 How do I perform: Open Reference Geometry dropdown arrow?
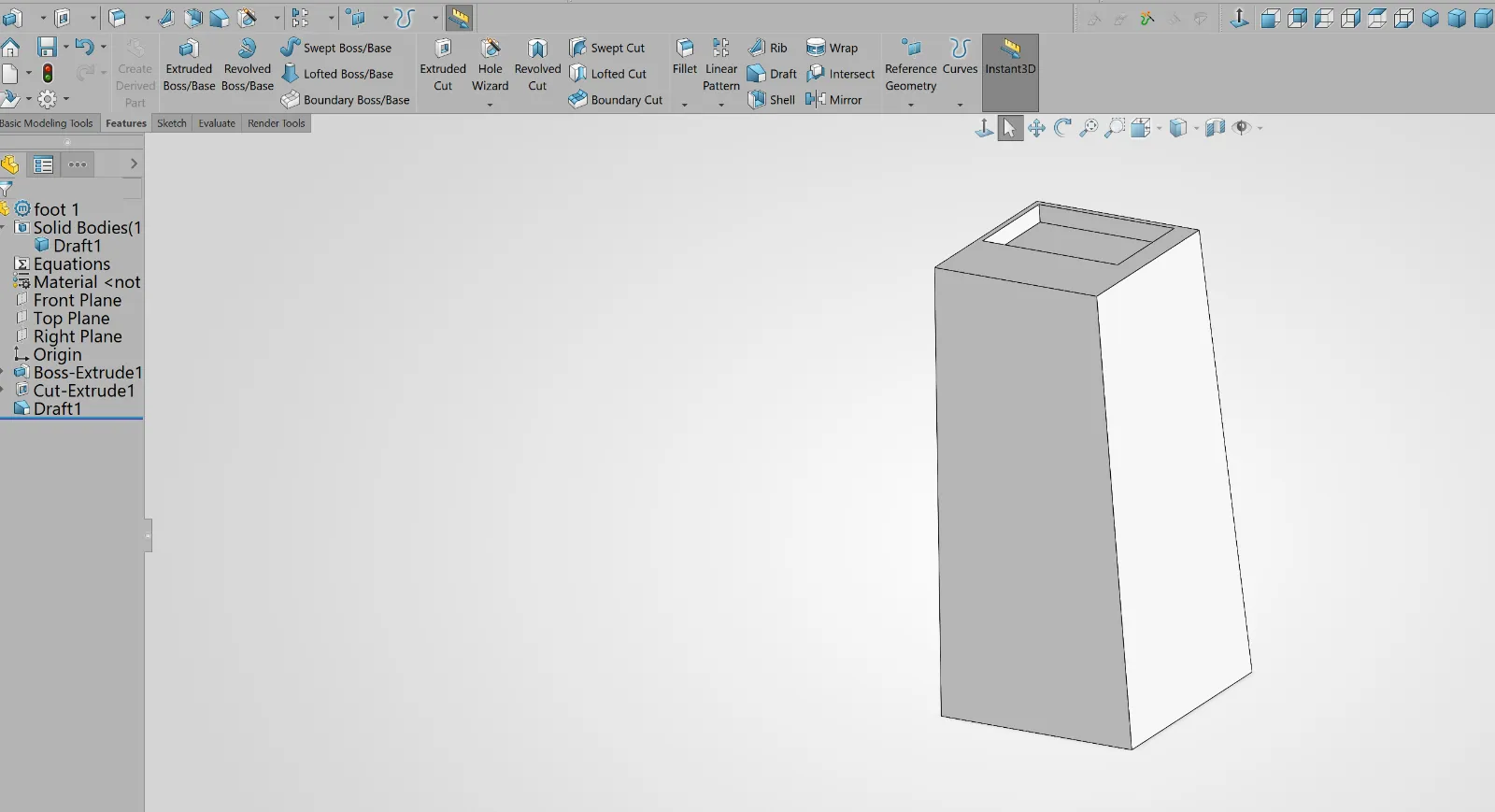pos(911,105)
